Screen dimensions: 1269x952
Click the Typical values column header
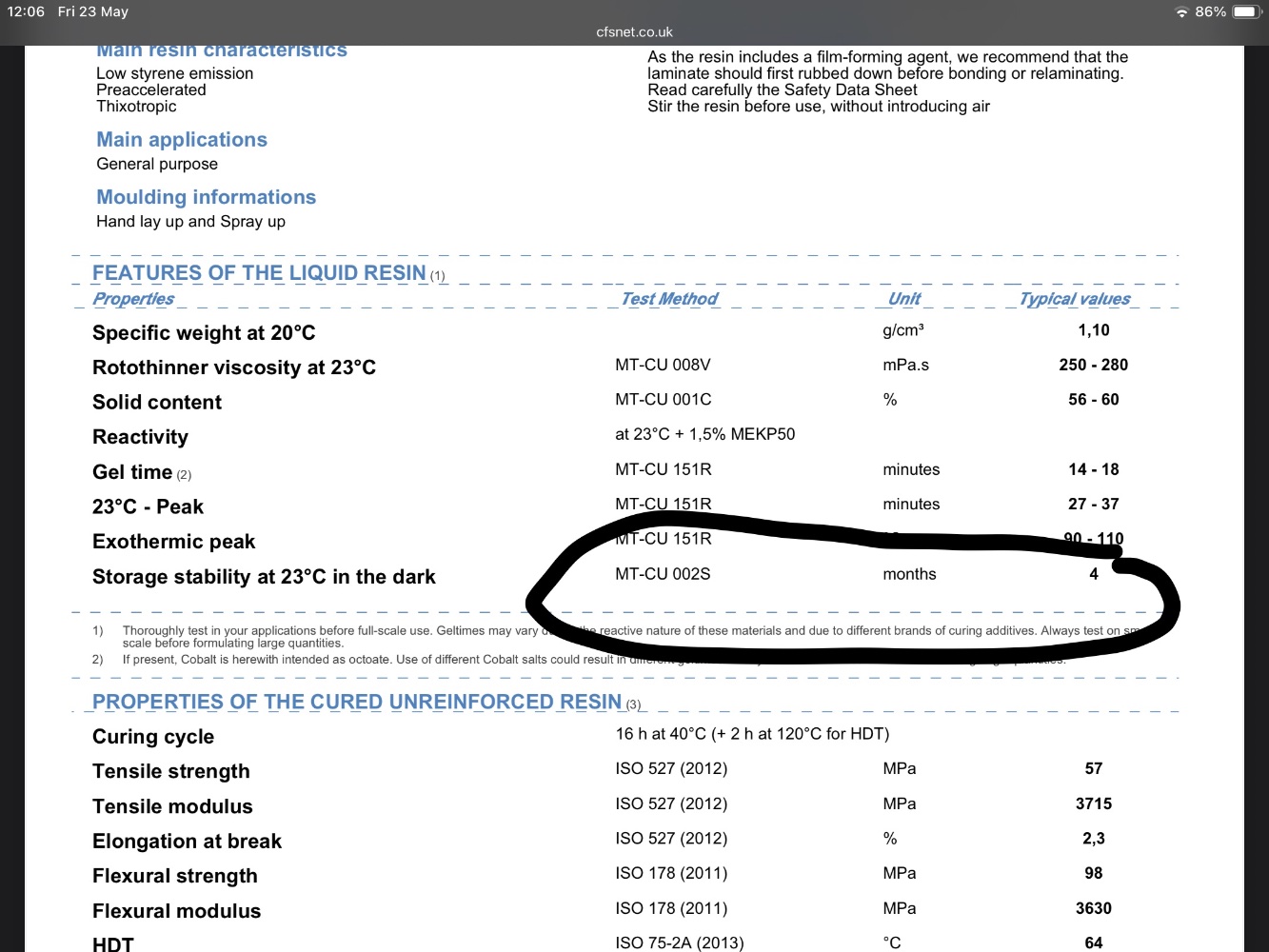[x=1074, y=299]
